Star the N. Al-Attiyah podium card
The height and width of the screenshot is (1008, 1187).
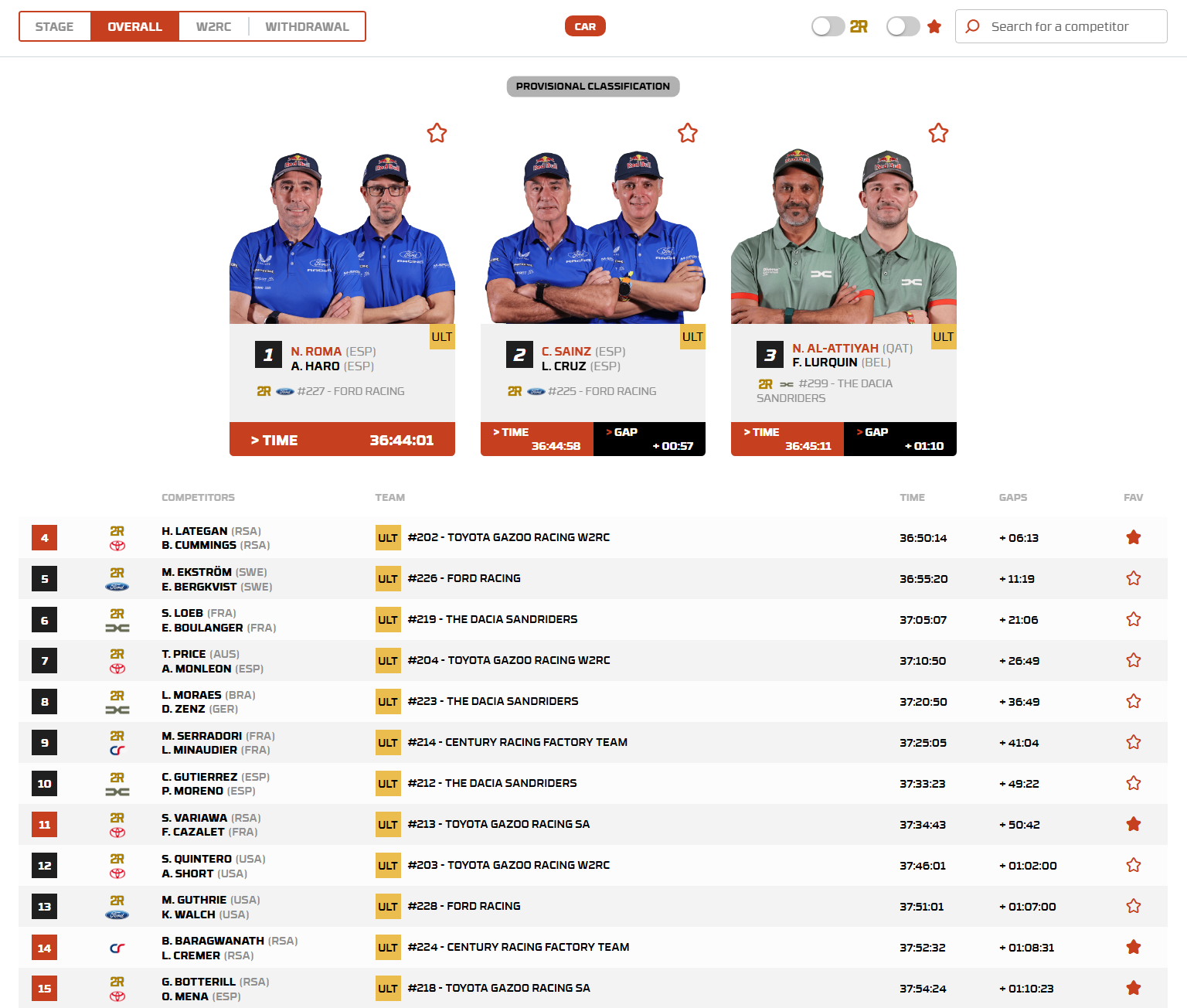(x=938, y=133)
